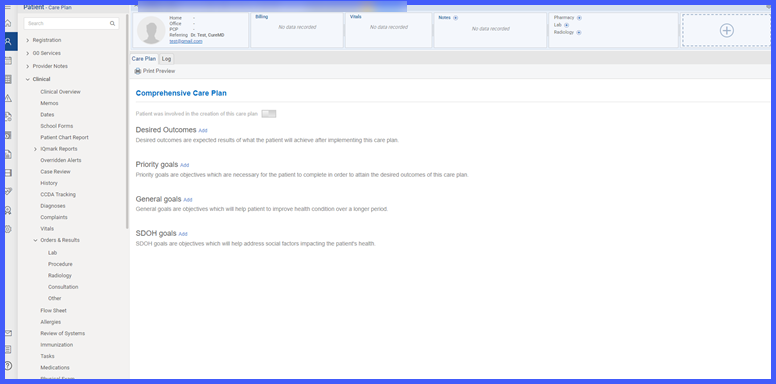Add a General goal

[x=188, y=200]
